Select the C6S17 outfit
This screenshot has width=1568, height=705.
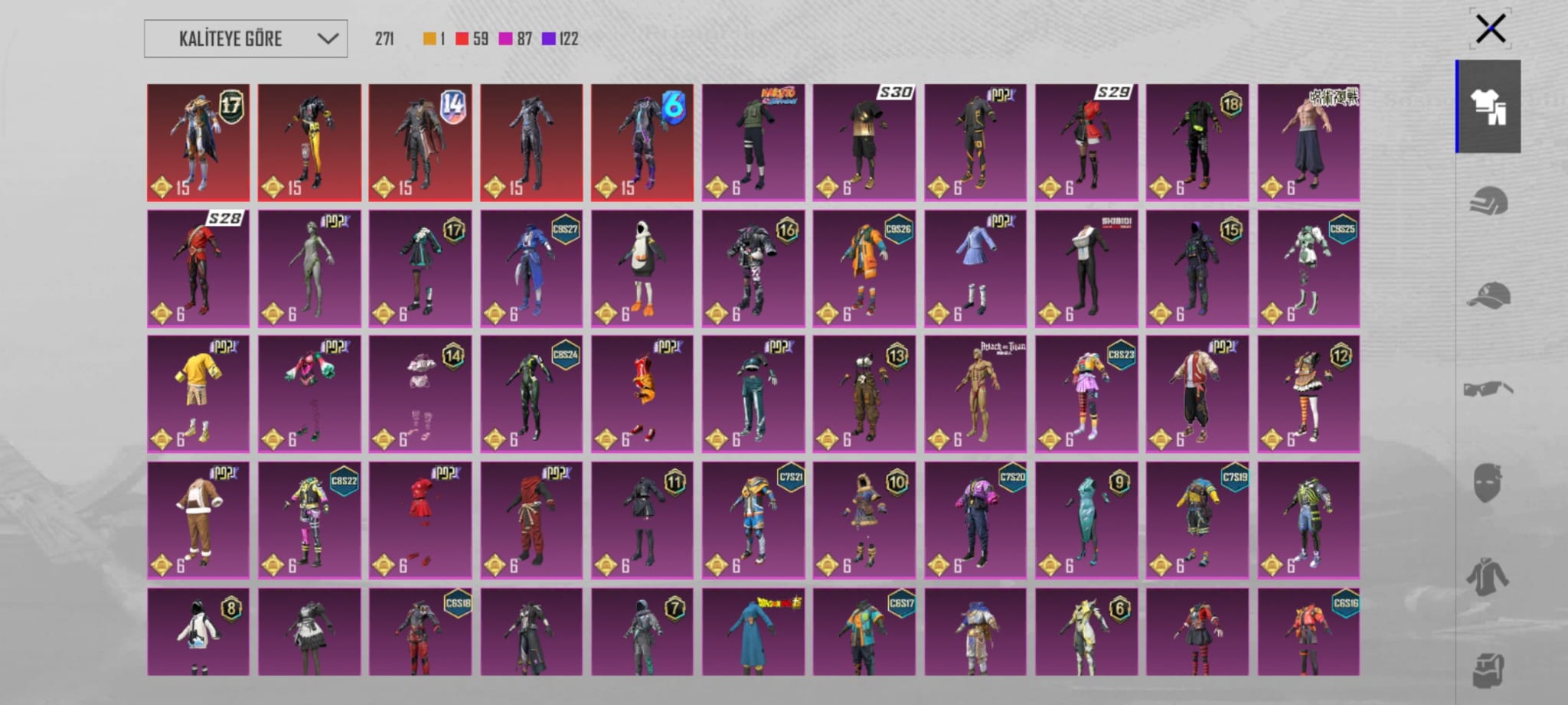(x=864, y=632)
